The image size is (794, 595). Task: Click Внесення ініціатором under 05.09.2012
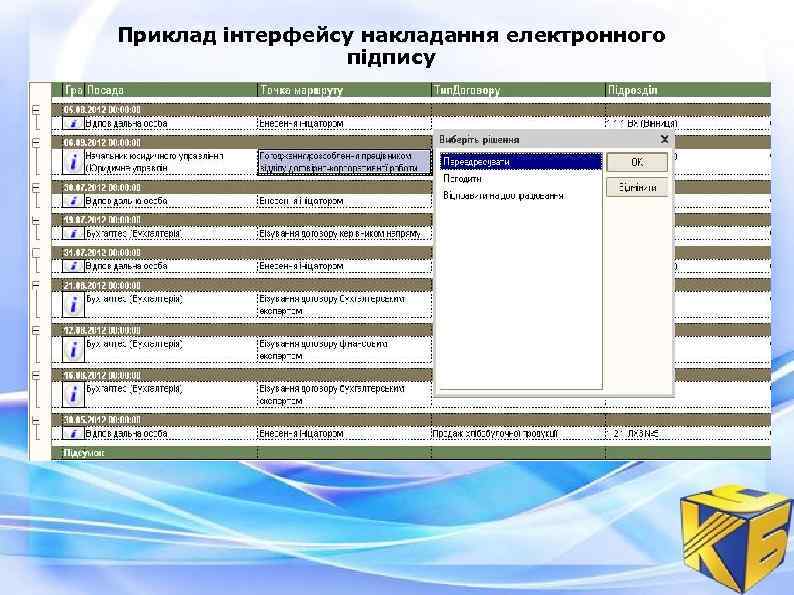[344, 123]
